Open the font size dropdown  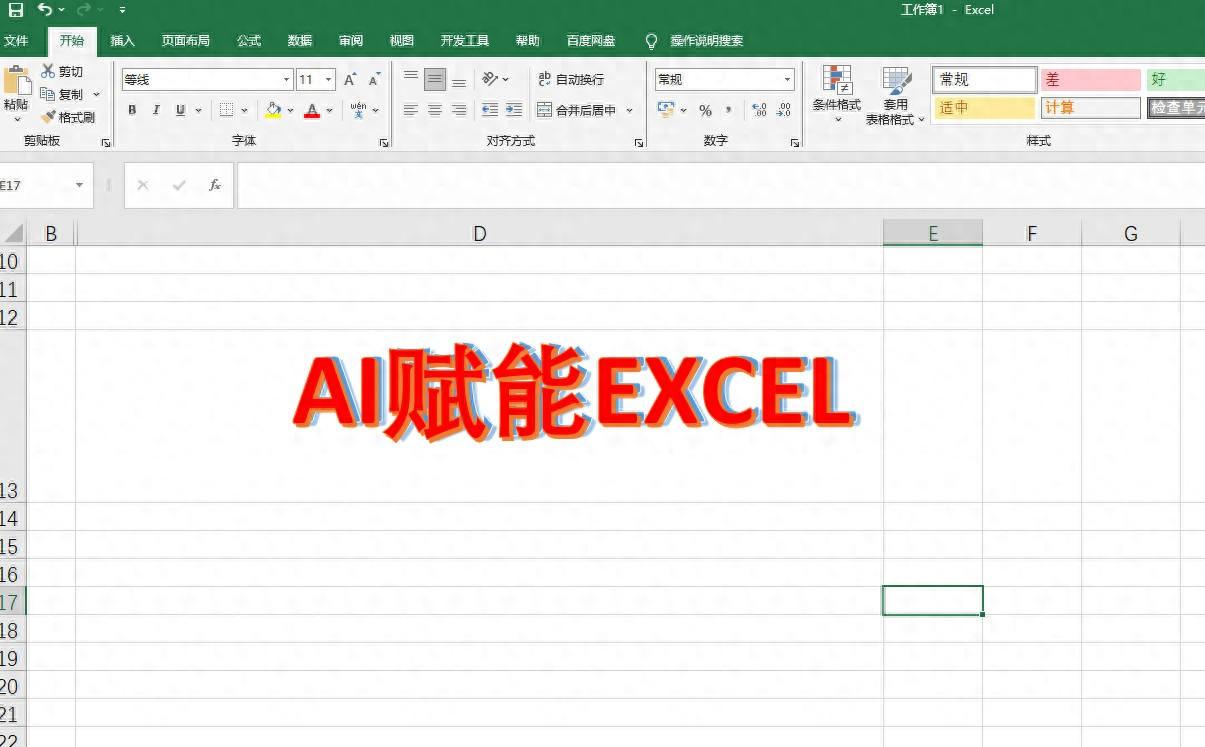328,79
